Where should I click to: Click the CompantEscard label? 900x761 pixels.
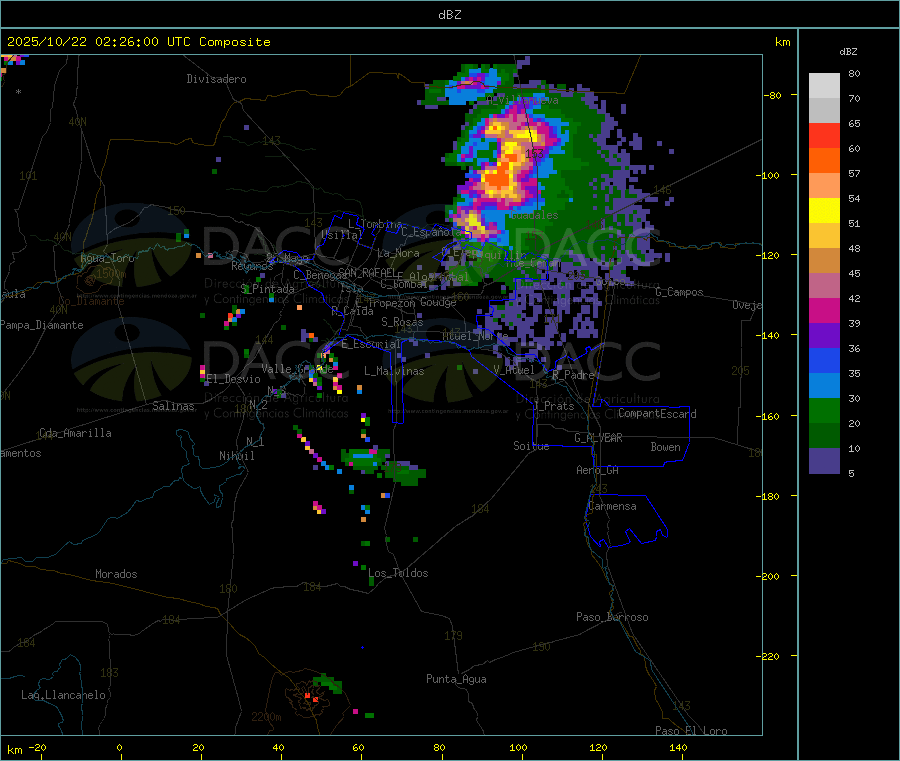point(657,414)
